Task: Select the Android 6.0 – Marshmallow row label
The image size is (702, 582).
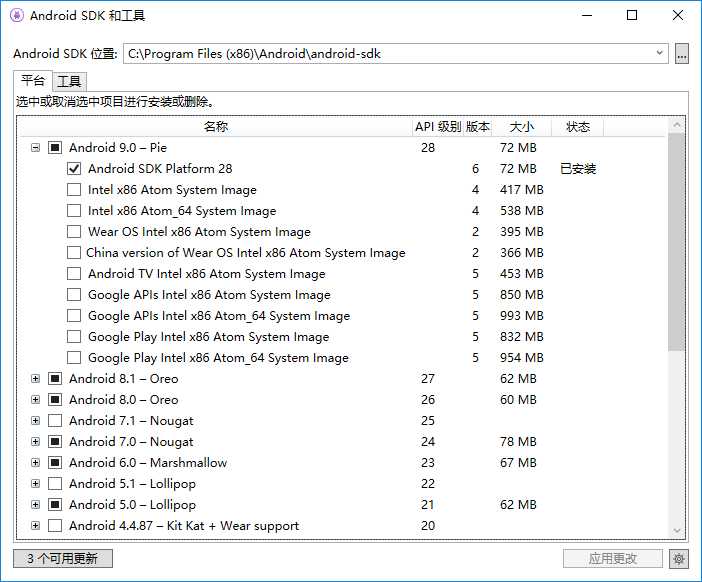Action: [x=148, y=462]
